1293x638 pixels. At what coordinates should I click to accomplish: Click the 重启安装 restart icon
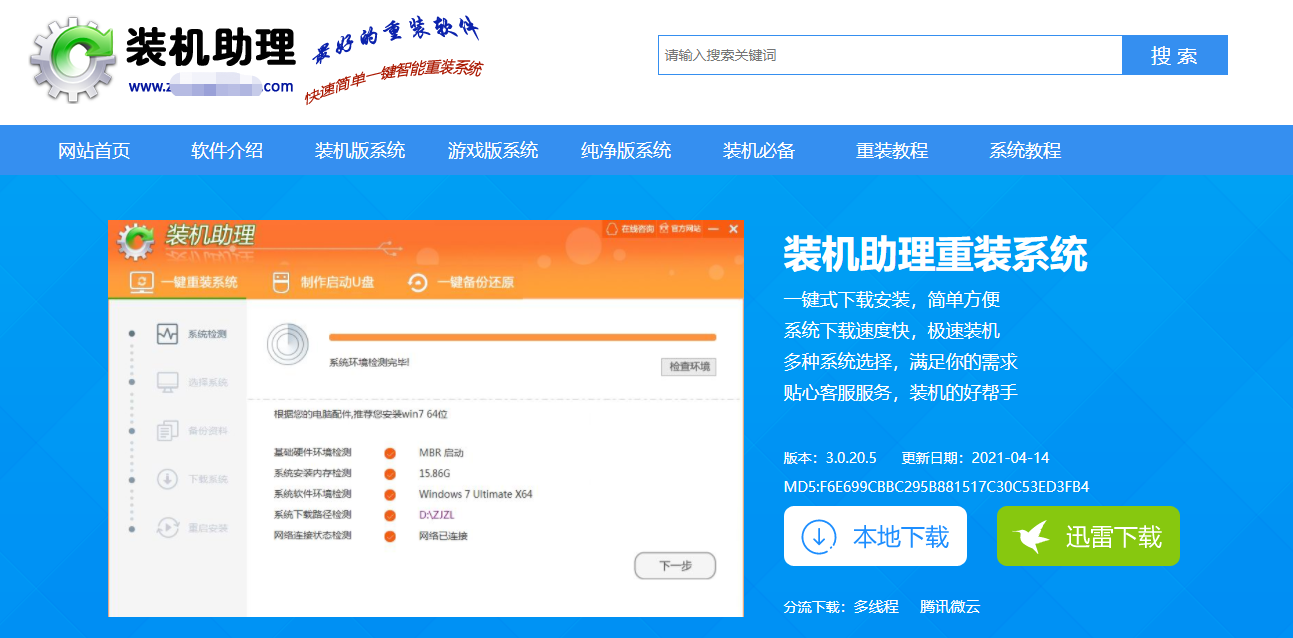click(x=167, y=527)
